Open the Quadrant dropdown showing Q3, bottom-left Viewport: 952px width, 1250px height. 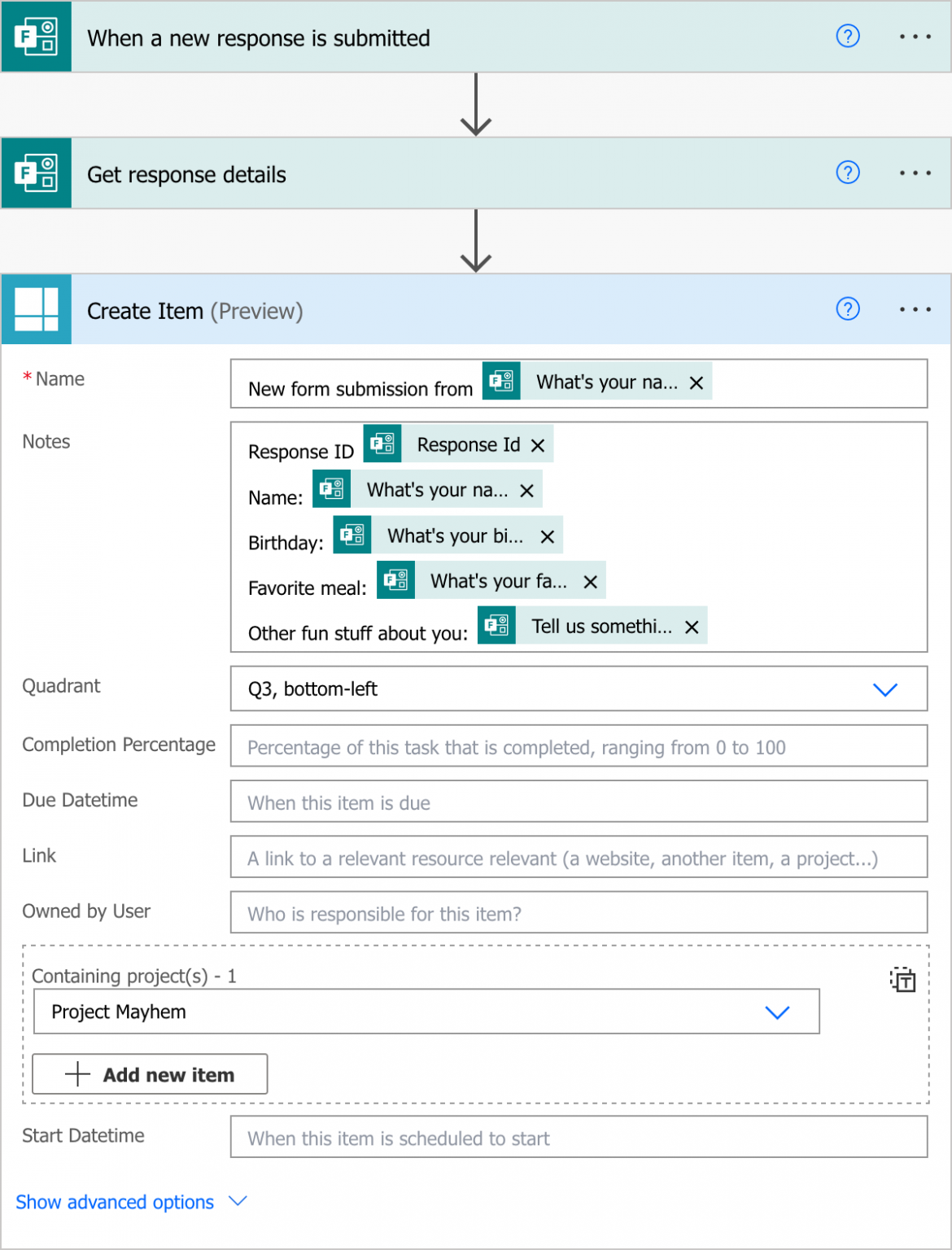coord(885,689)
